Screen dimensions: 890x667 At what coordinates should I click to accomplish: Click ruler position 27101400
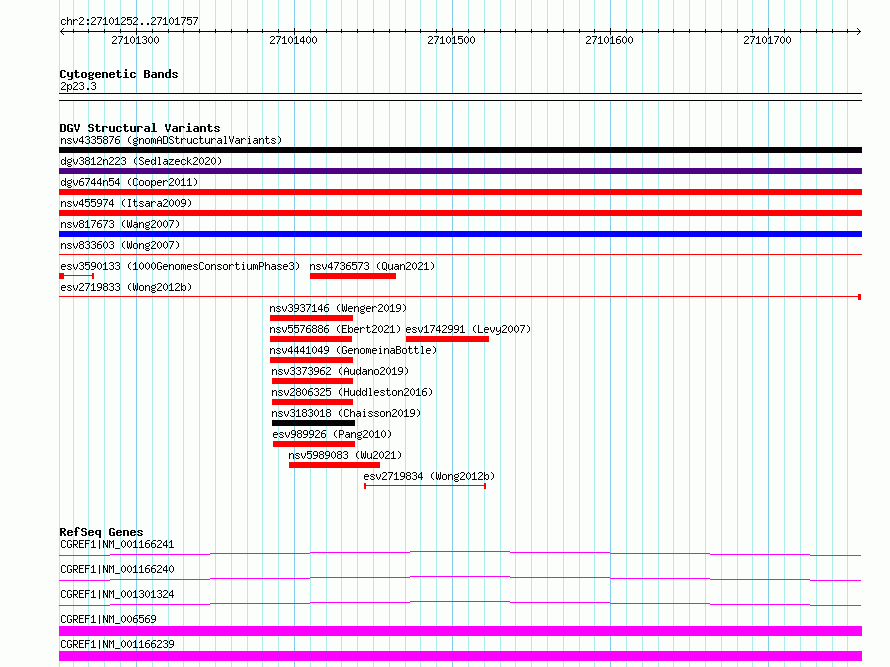coord(293,40)
